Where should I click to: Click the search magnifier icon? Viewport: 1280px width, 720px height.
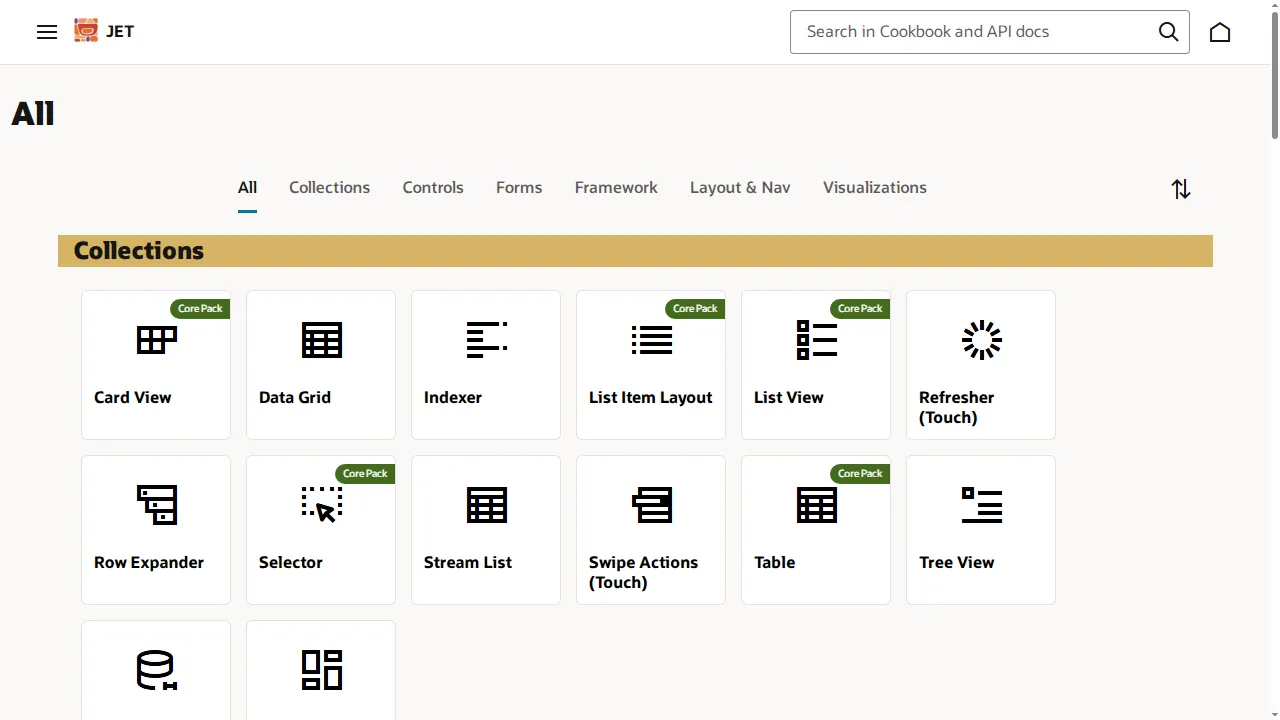(x=1168, y=32)
